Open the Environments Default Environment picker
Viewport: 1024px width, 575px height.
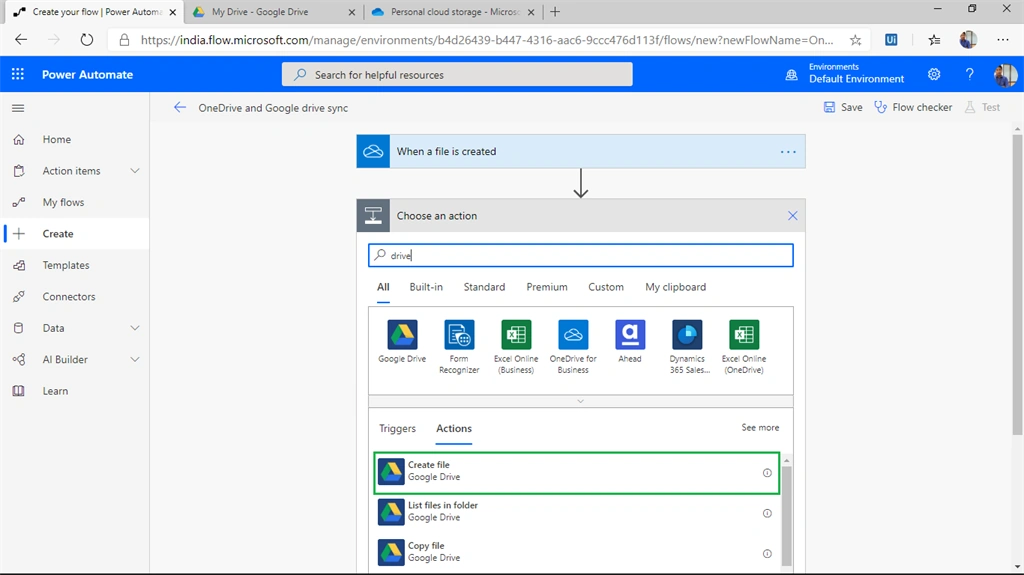(x=844, y=74)
